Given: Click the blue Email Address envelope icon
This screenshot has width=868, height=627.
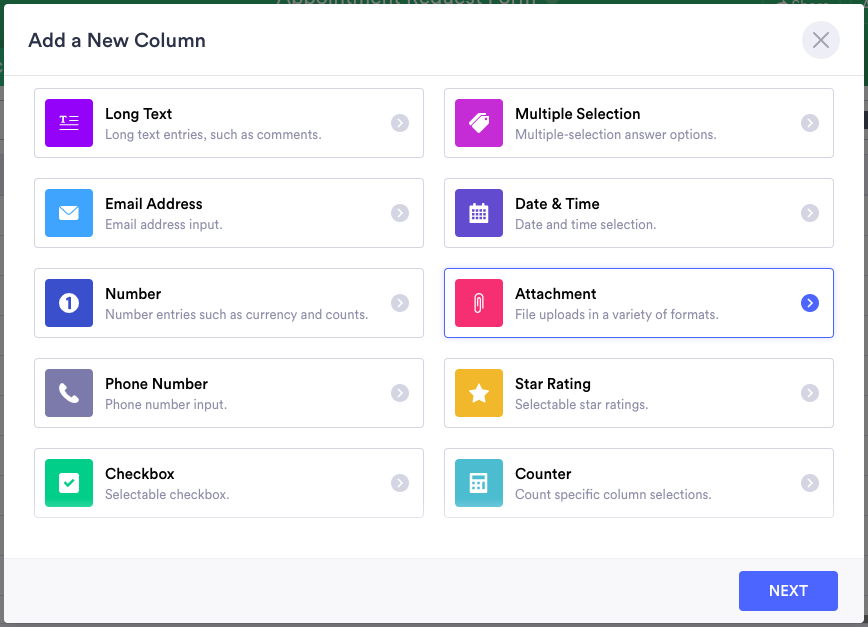Looking at the screenshot, I should 69,213.
